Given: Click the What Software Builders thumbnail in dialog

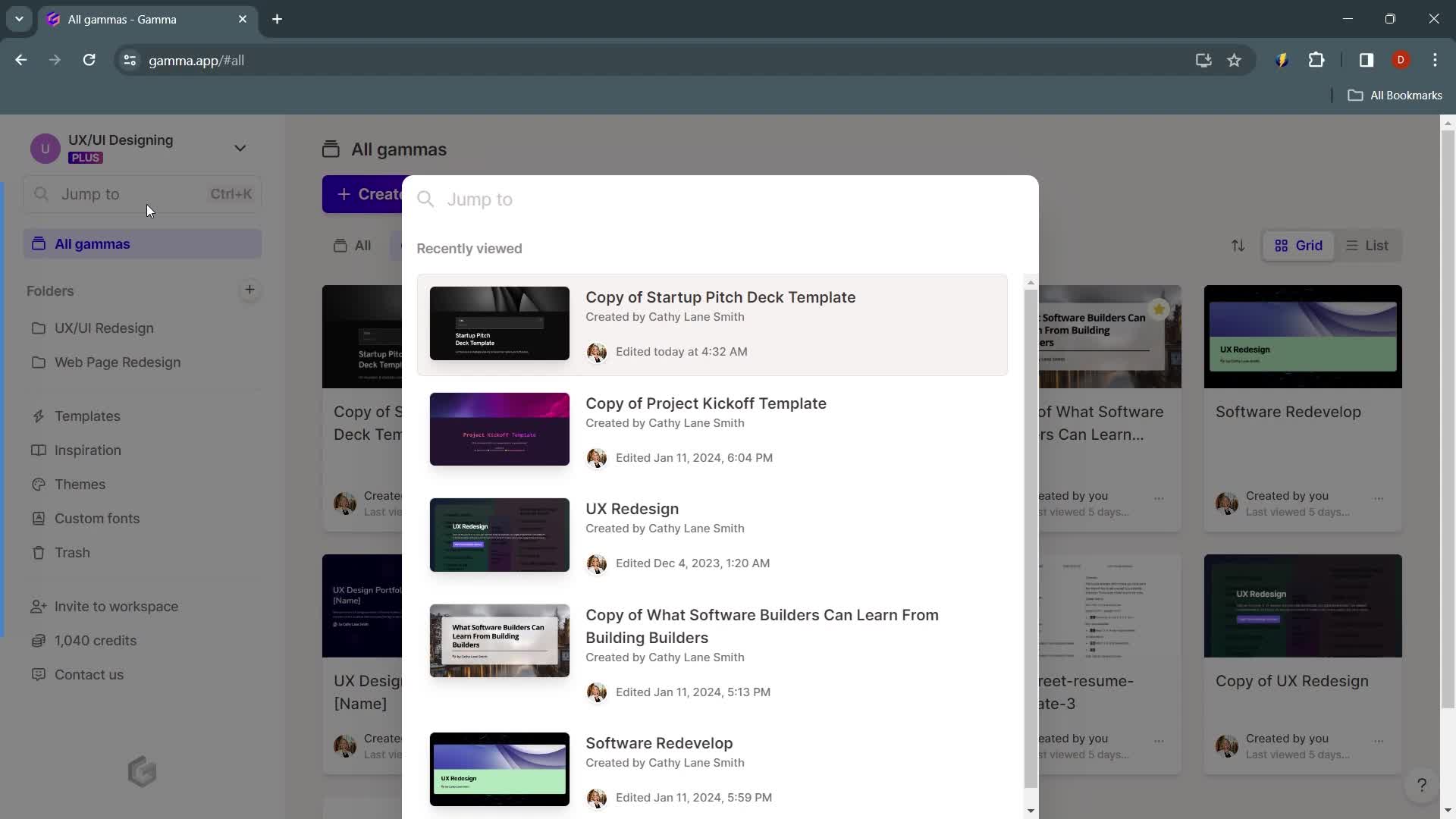Looking at the screenshot, I should pyautogui.click(x=500, y=641).
